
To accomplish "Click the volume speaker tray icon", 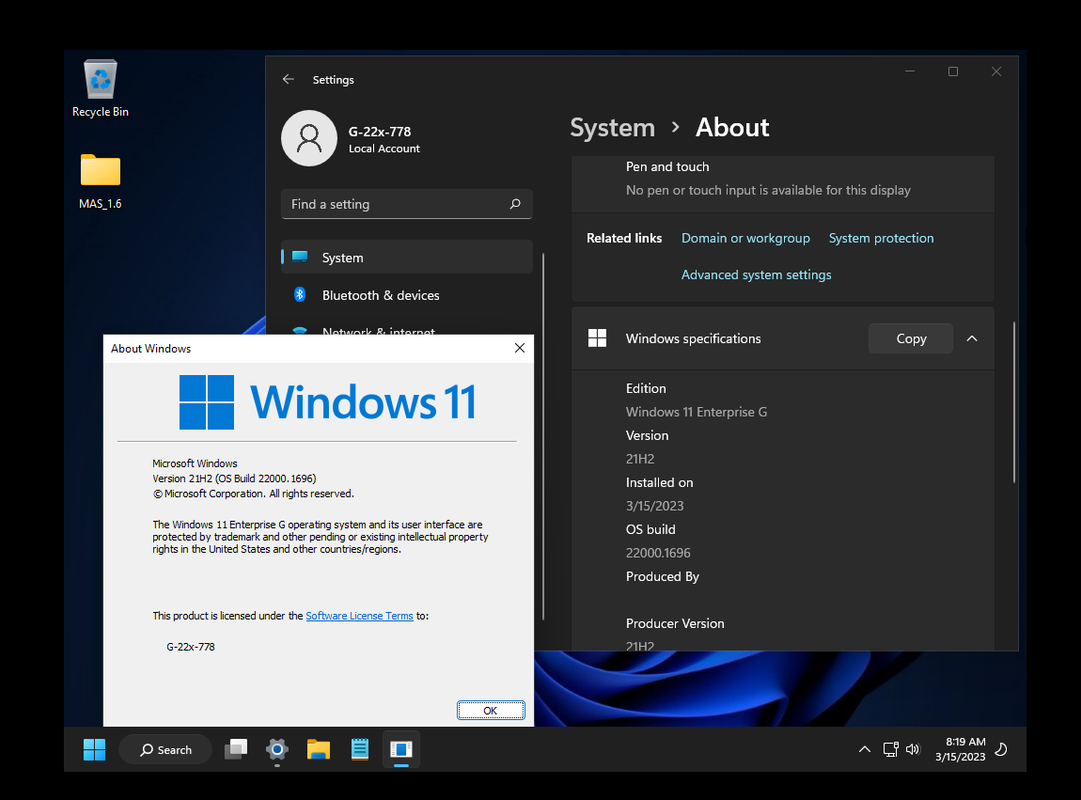I will point(913,750).
